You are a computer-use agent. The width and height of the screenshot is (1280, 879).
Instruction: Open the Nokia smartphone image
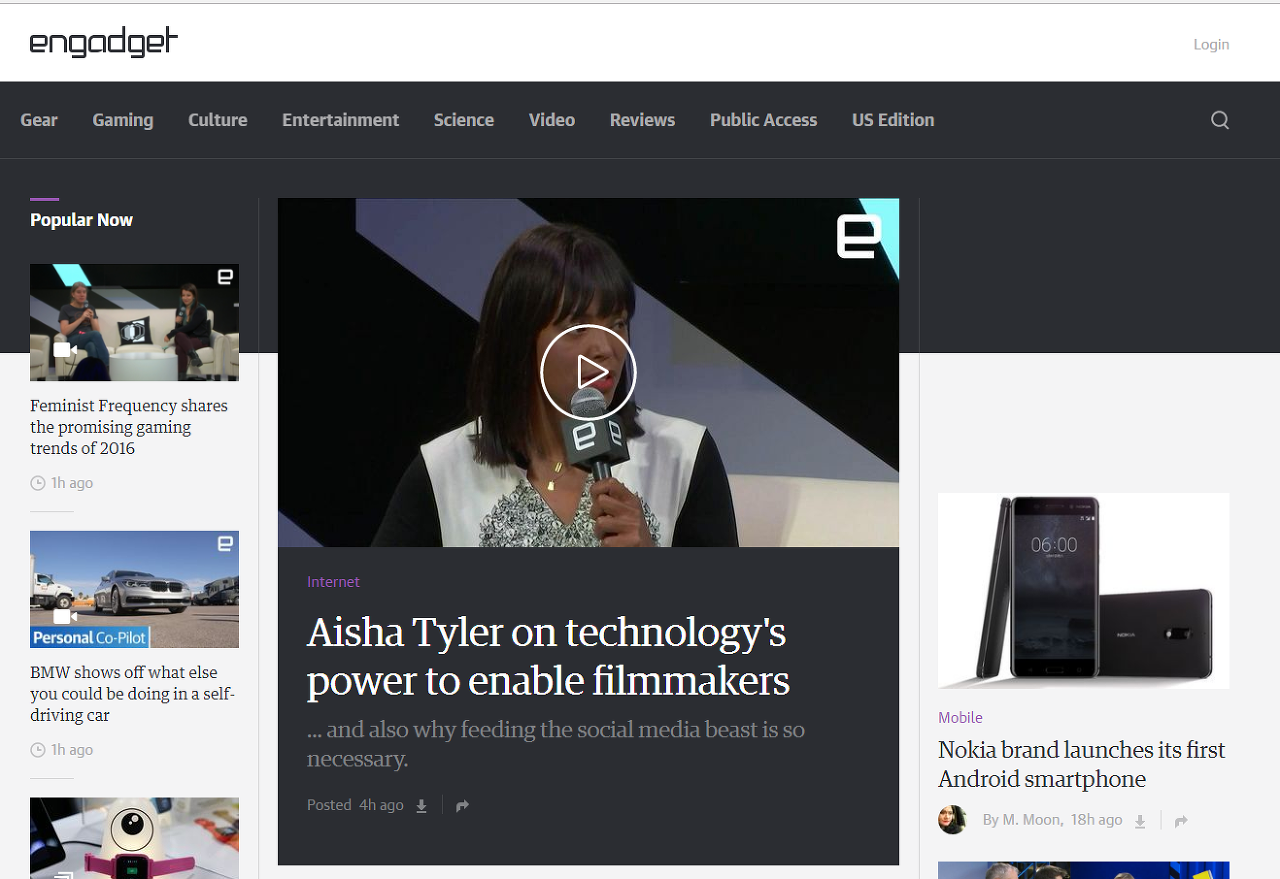point(1083,590)
